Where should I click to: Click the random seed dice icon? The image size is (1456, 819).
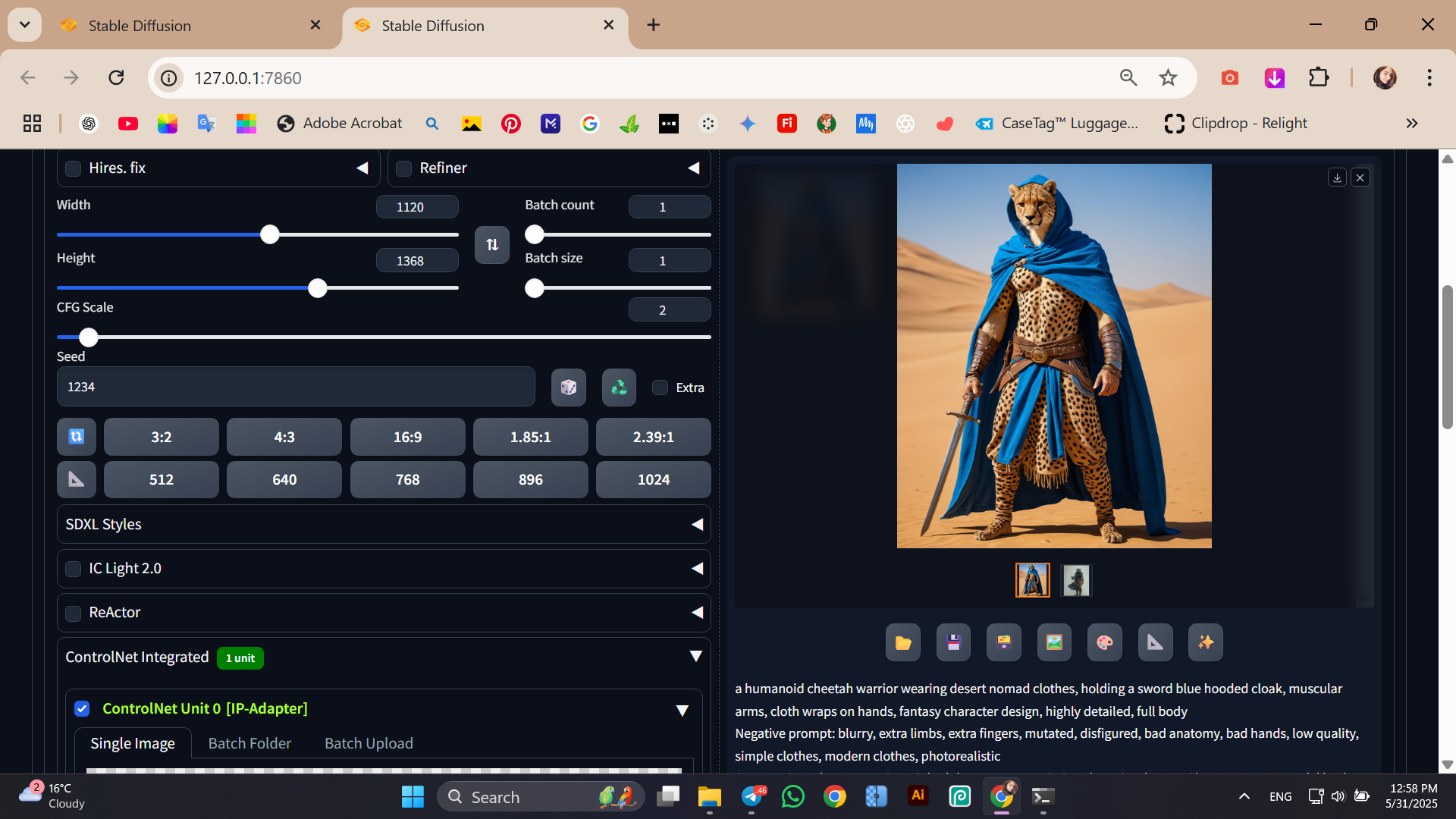568,388
